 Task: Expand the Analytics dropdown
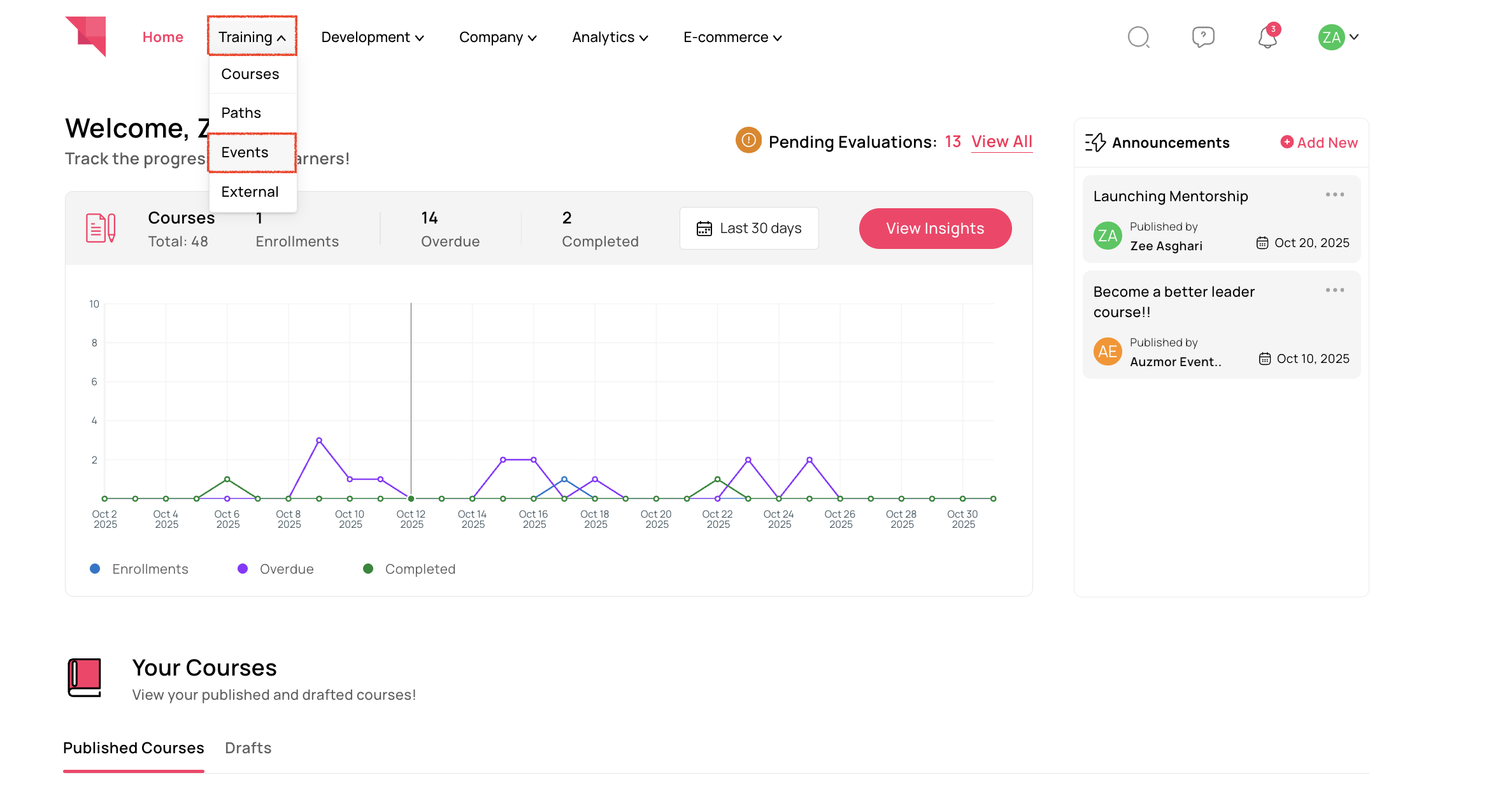pyautogui.click(x=610, y=38)
